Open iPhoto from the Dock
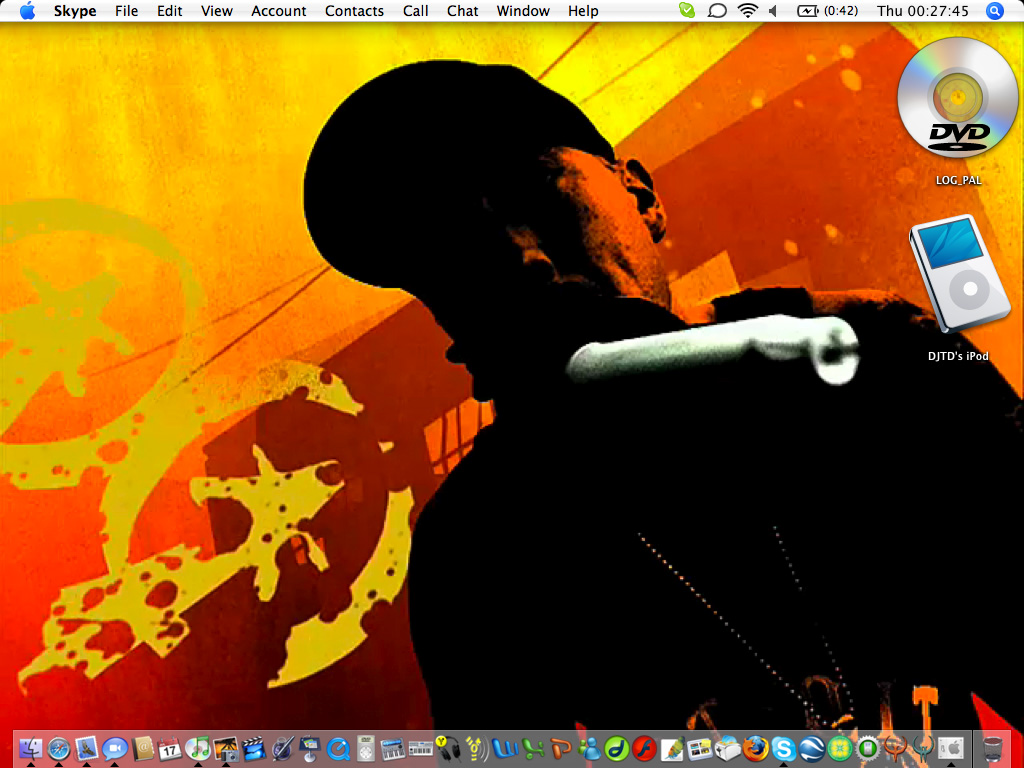Image resolution: width=1024 pixels, height=768 pixels. pos(225,748)
